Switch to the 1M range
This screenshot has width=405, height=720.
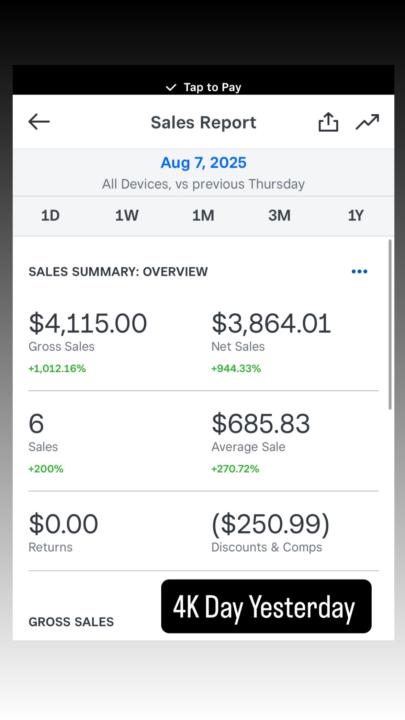203,215
